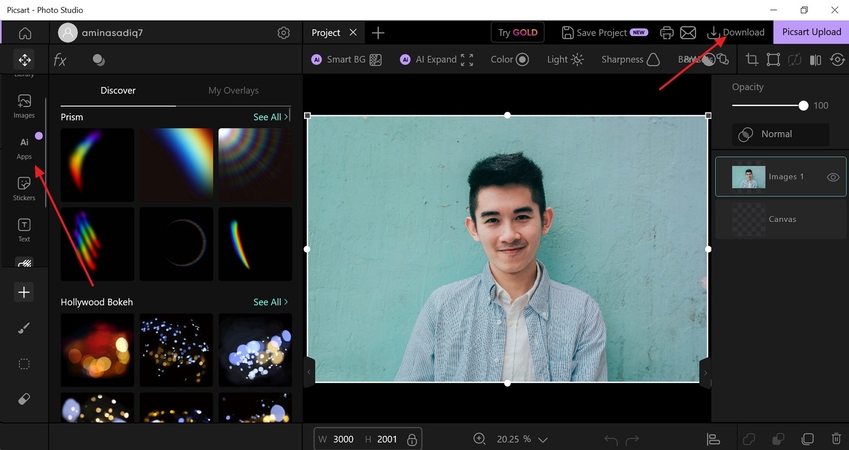Click the plus add button in left toolbar
The width and height of the screenshot is (849, 450).
pos(24,292)
